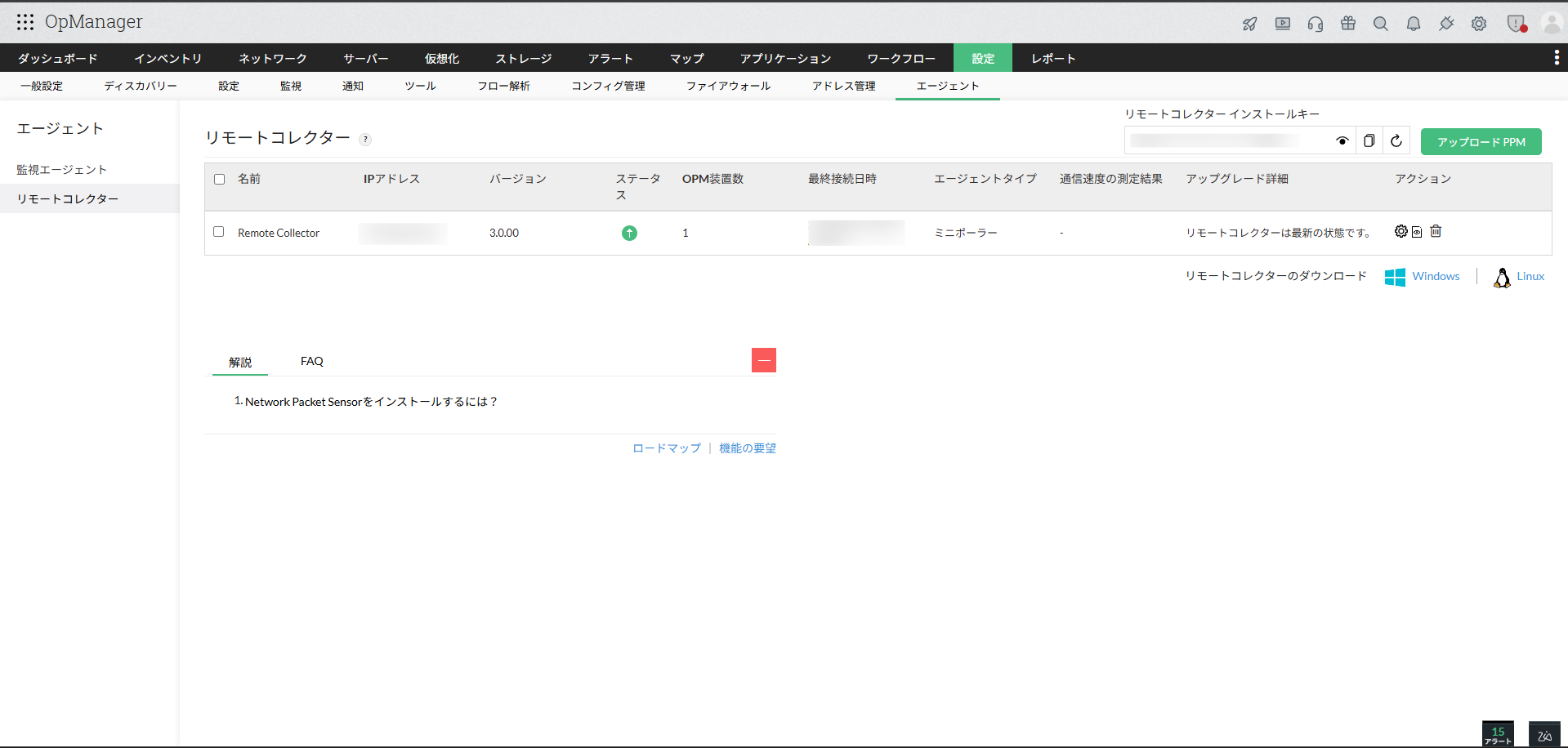1568x748 pixels.
Task: Click the plug integrations icon
Action: pyautogui.click(x=1446, y=24)
